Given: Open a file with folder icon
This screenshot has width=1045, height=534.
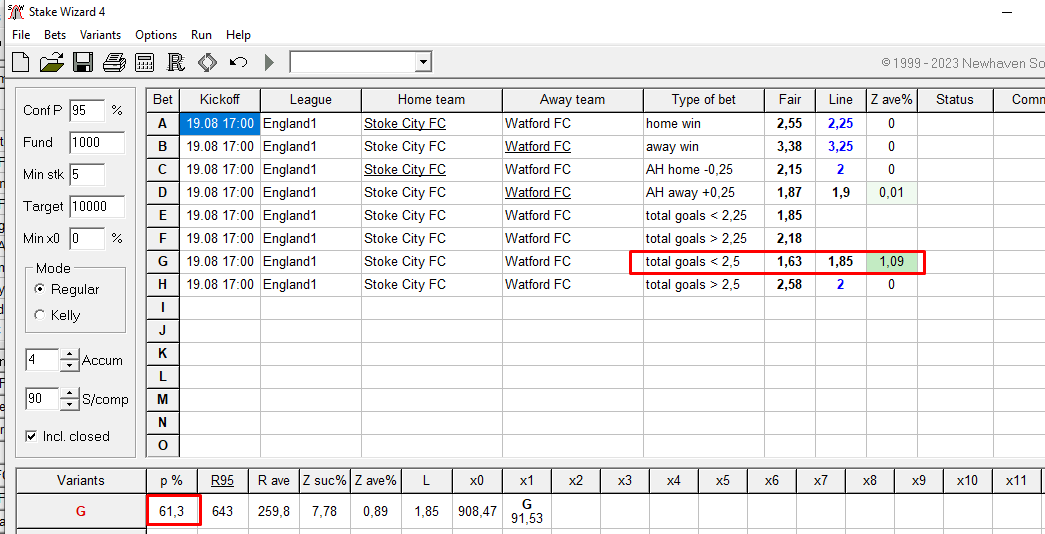Looking at the screenshot, I should click(52, 63).
